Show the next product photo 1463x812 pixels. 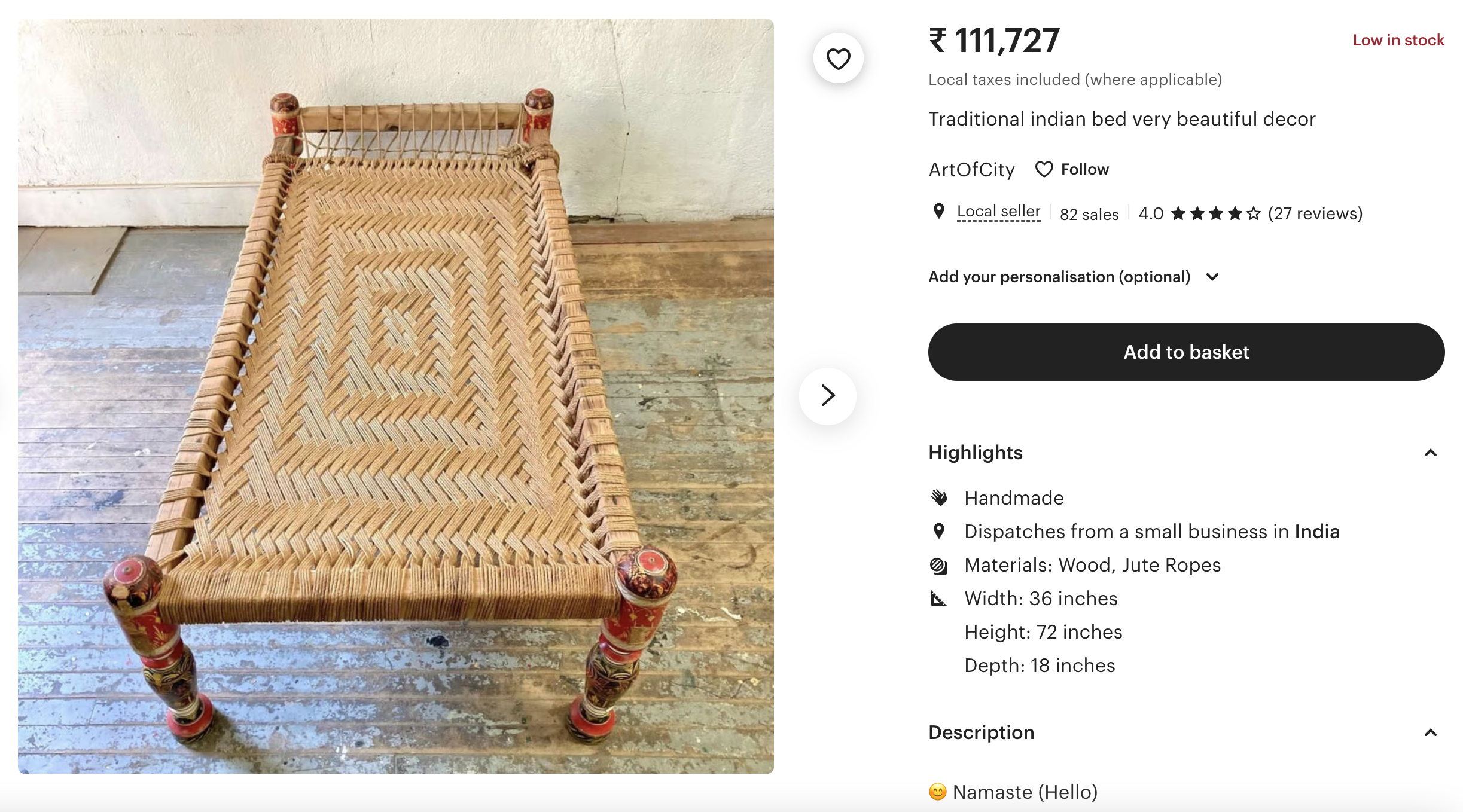tap(828, 396)
